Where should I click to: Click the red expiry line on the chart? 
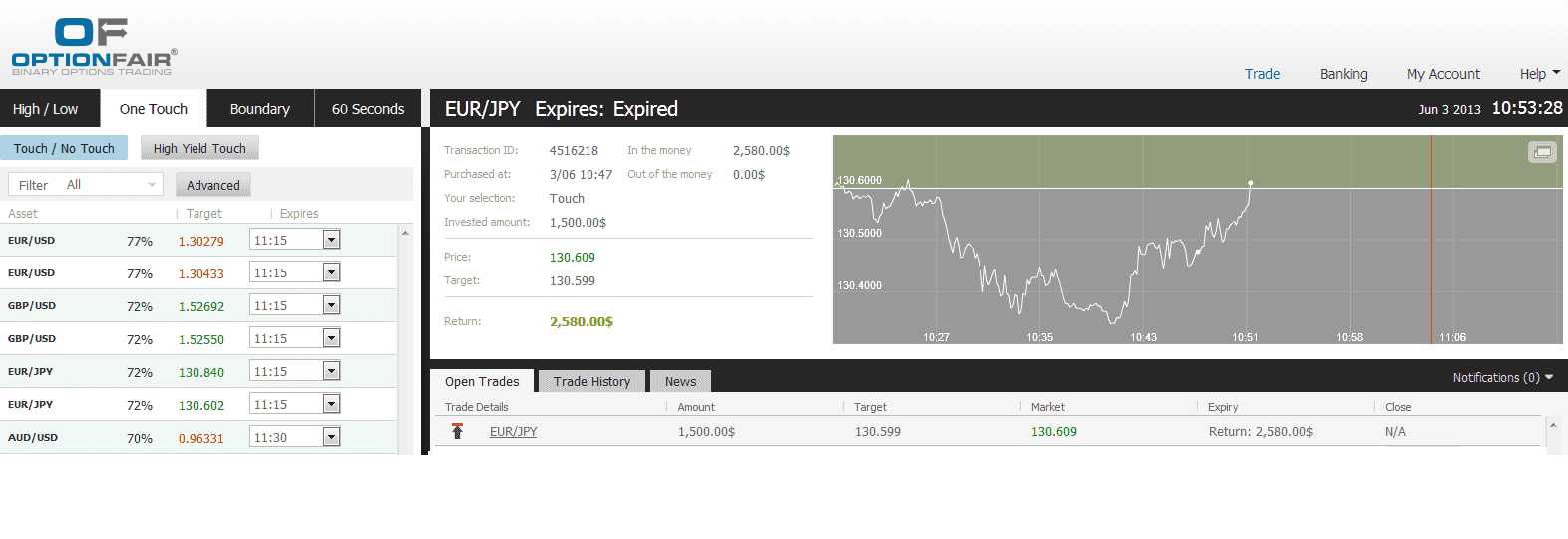coord(1431,260)
